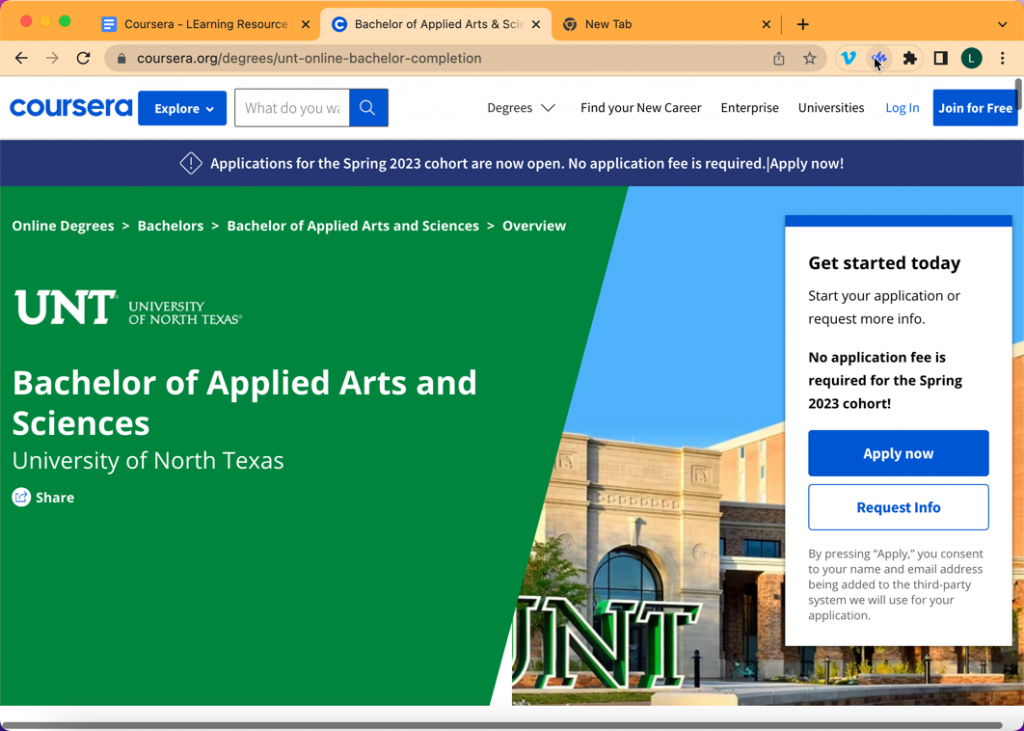
Task: Open the blue waveform extension icon
Action: click(878, 58)
